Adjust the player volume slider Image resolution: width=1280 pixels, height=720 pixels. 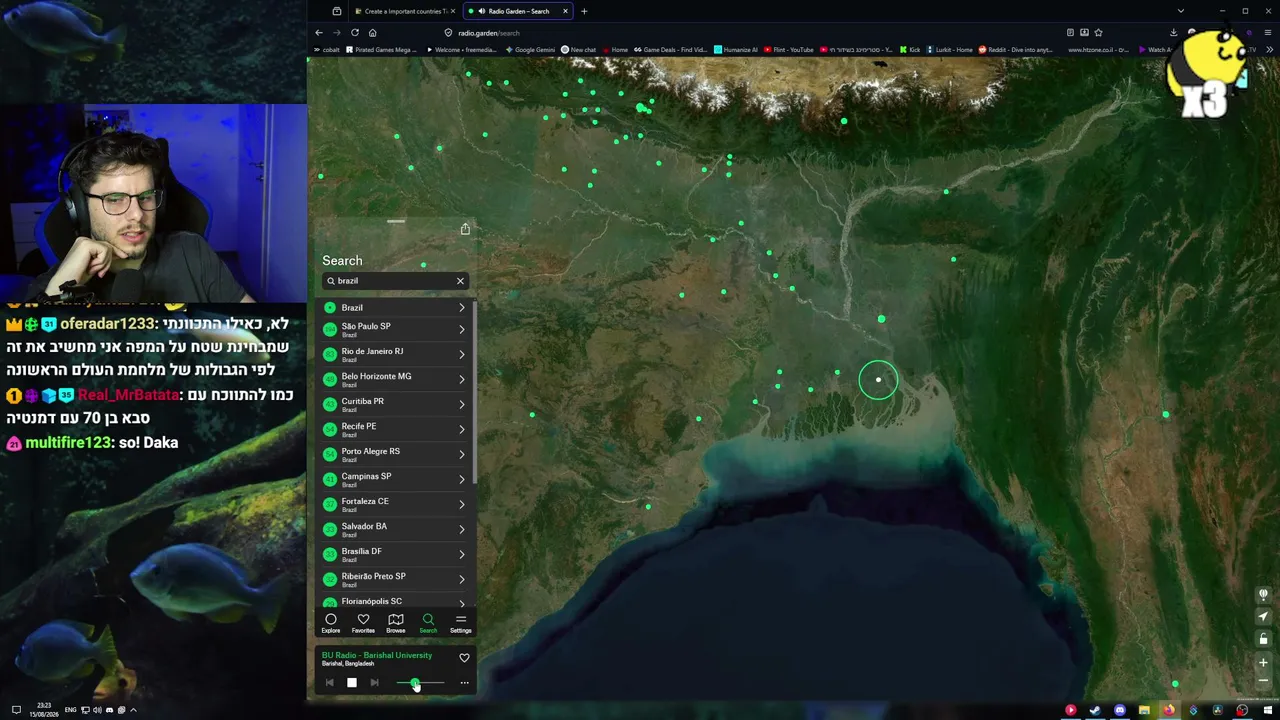coord(420,683)
